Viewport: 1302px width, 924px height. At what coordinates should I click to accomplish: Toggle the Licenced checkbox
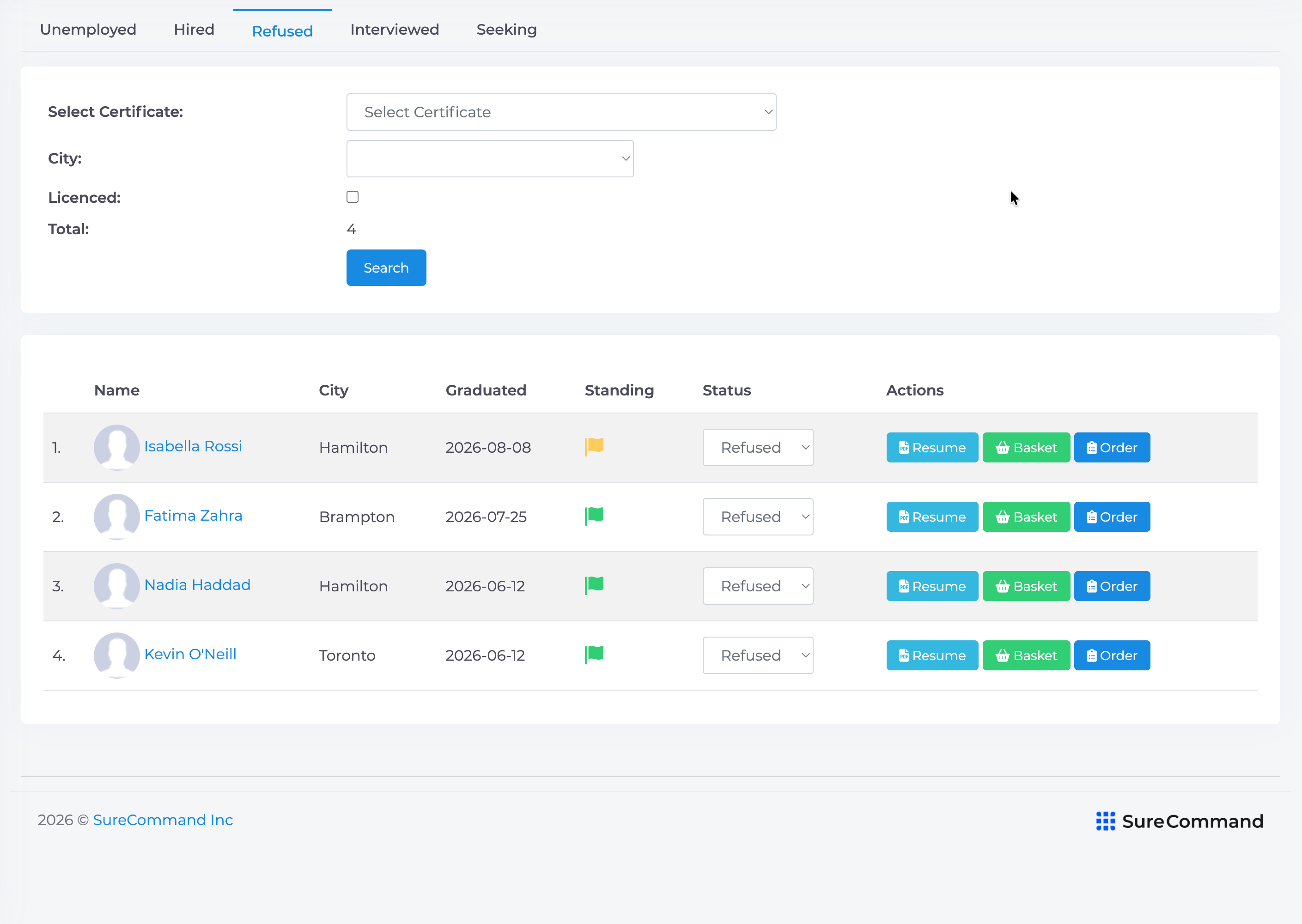tap(352, 197)
